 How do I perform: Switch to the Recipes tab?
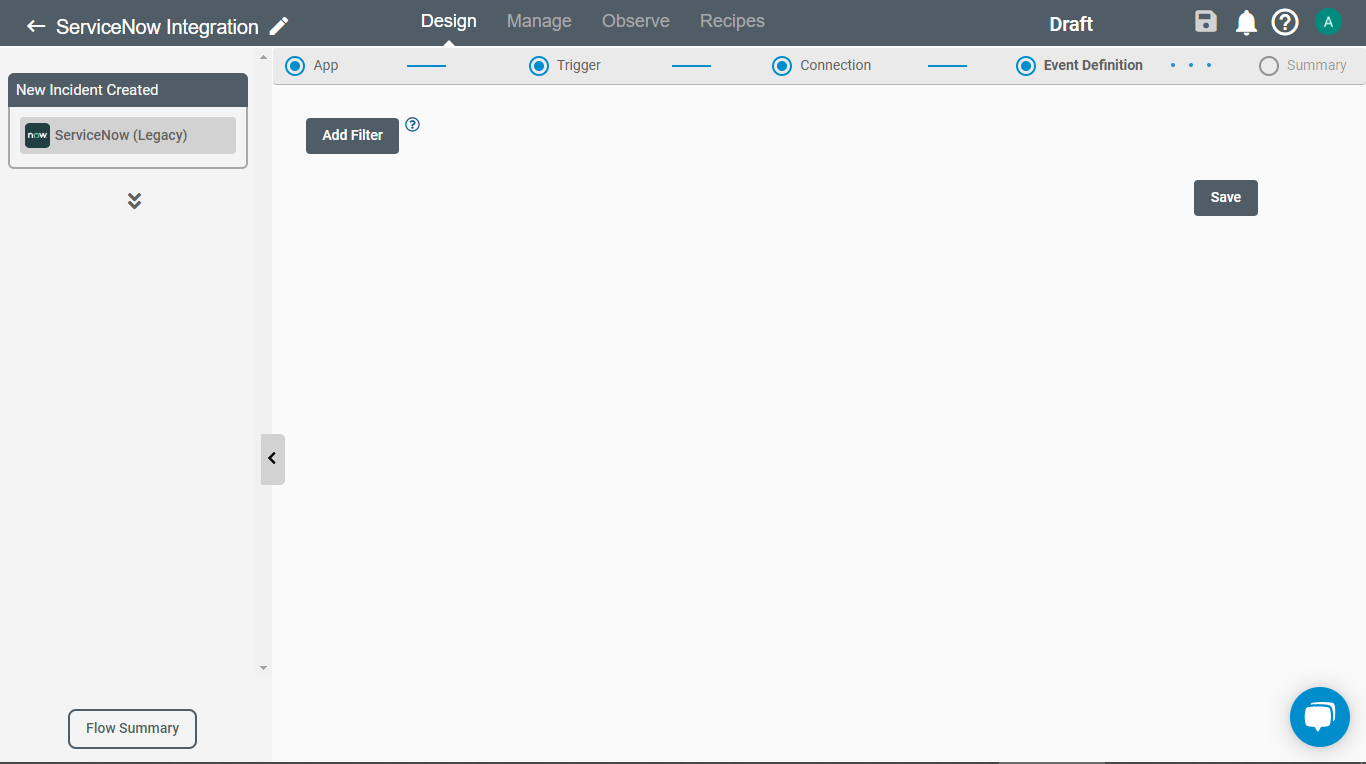point(732,21)
